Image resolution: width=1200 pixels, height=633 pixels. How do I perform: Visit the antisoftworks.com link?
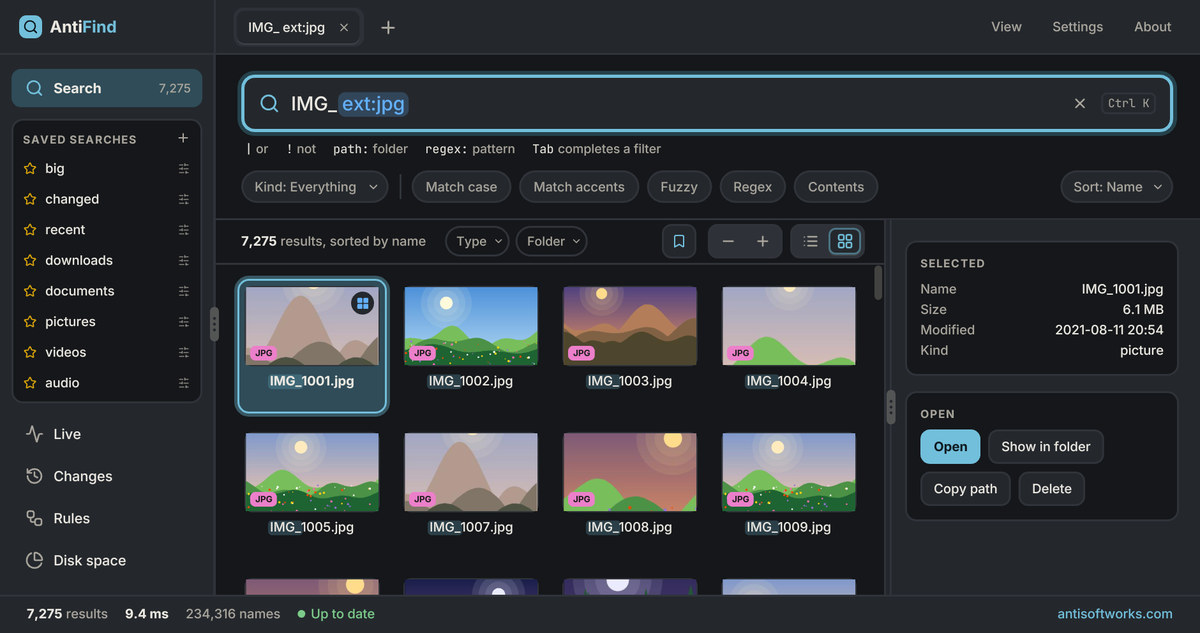point(1115,614)
